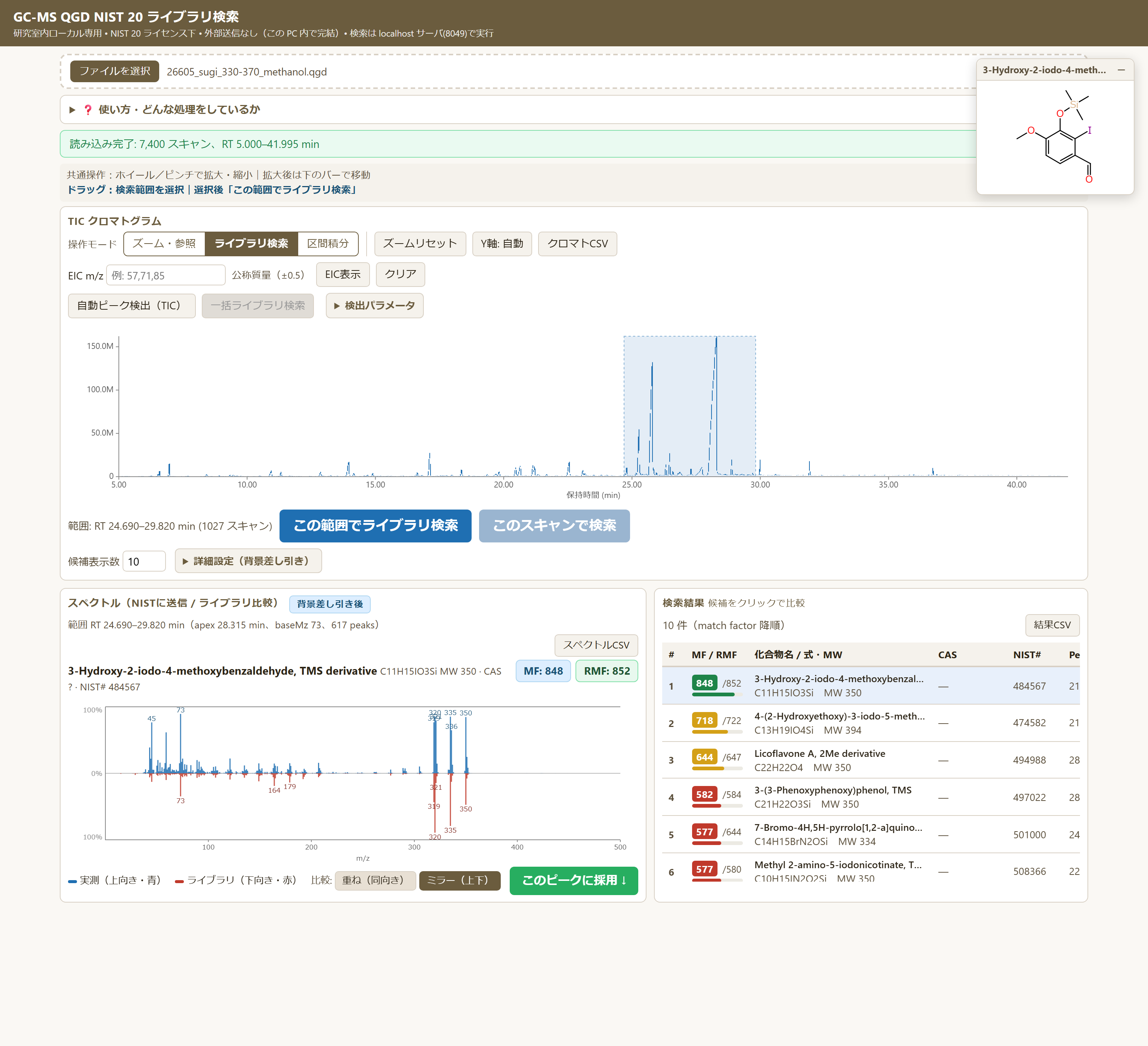Click the MF / RMF column header

[x=714, y=655]
